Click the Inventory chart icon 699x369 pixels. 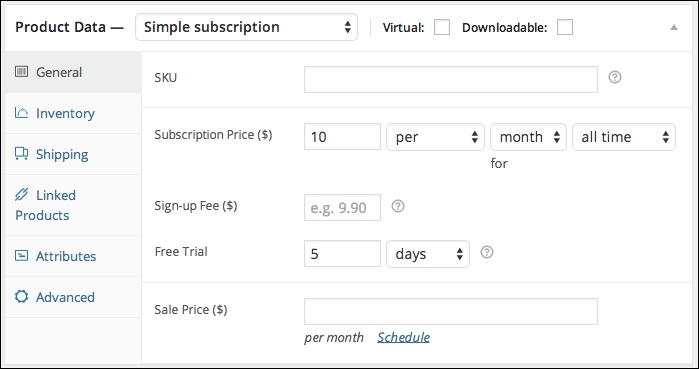point(21,113)
